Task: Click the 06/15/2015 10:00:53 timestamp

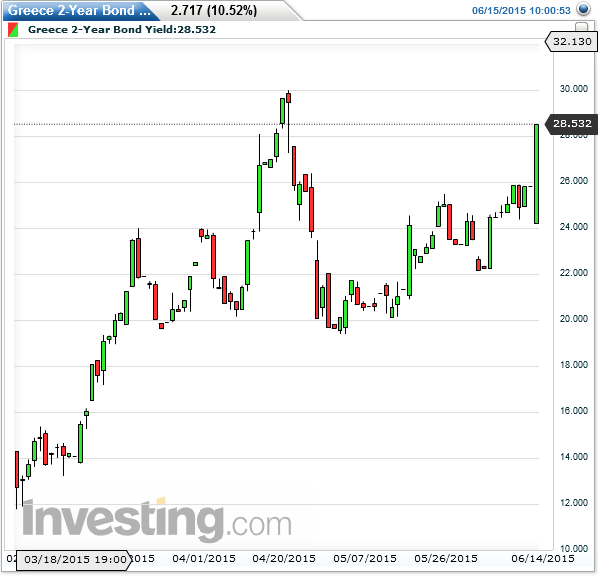Action: (521, 11)
